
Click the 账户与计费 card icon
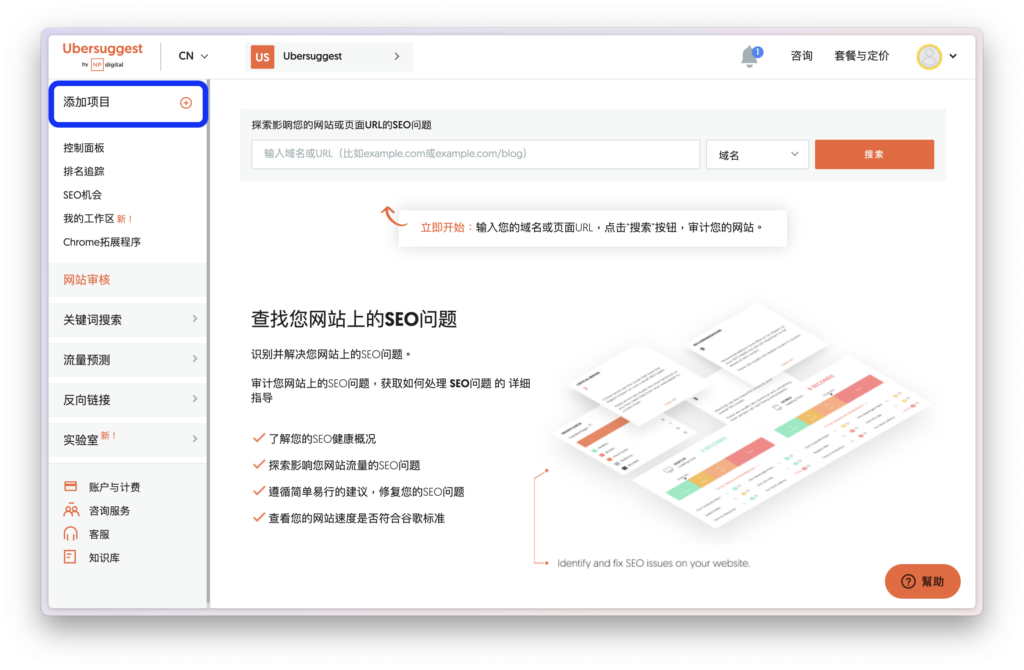(71, 487)
